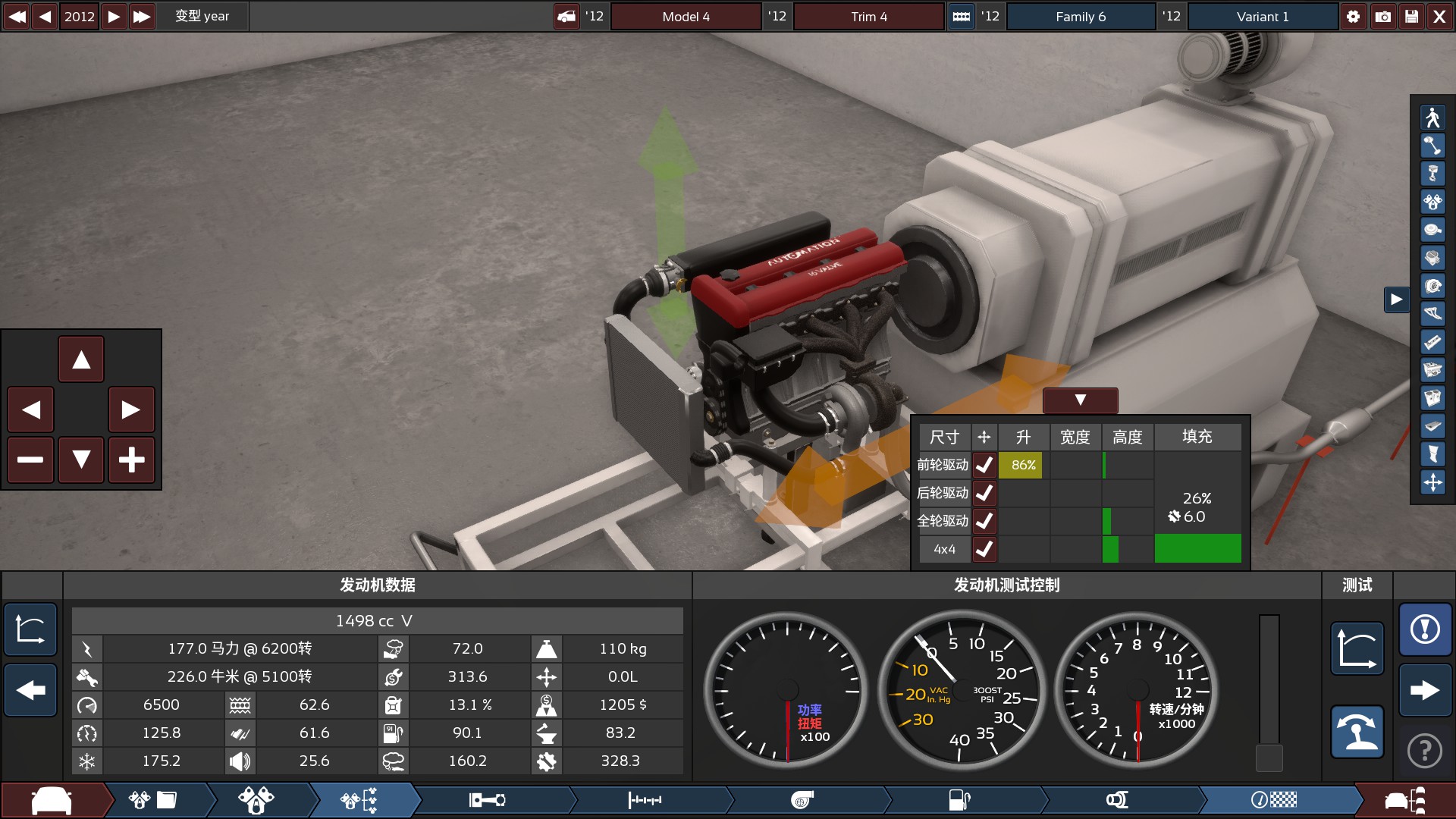
Task: Toggle the 后轮驱动 checkbox
Action: pos(984,493)
